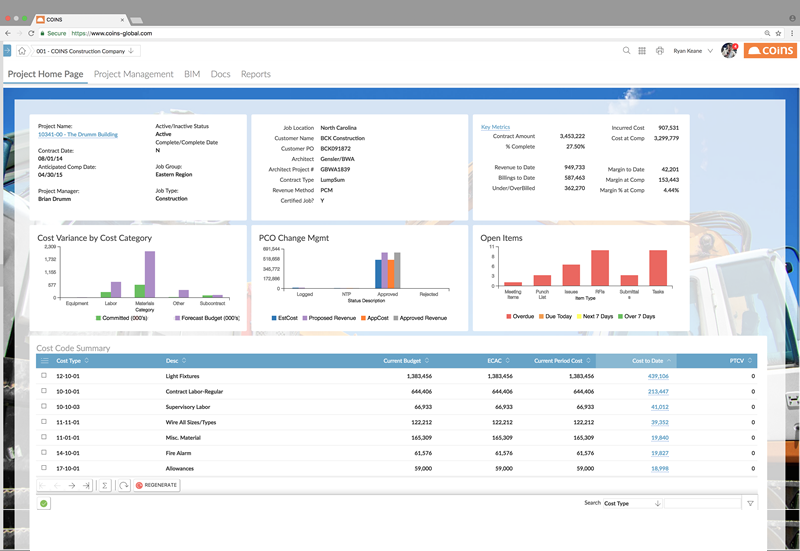
Task: Reload the browser page
Action: [31, 33]
